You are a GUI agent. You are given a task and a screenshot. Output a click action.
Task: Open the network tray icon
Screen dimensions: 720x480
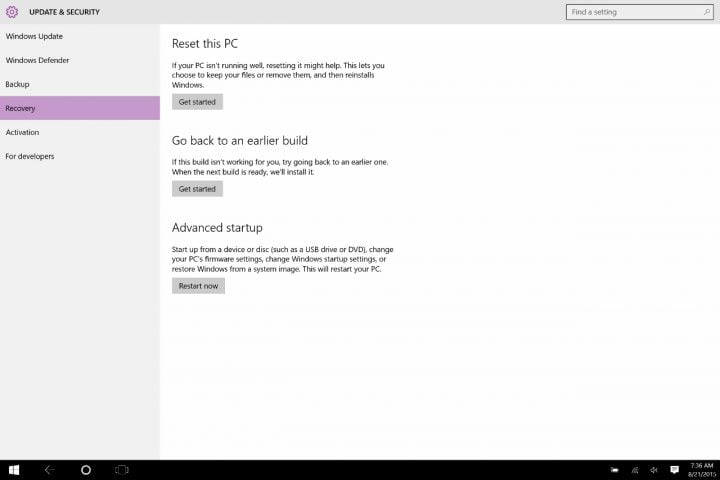click(x=635, y=470)
